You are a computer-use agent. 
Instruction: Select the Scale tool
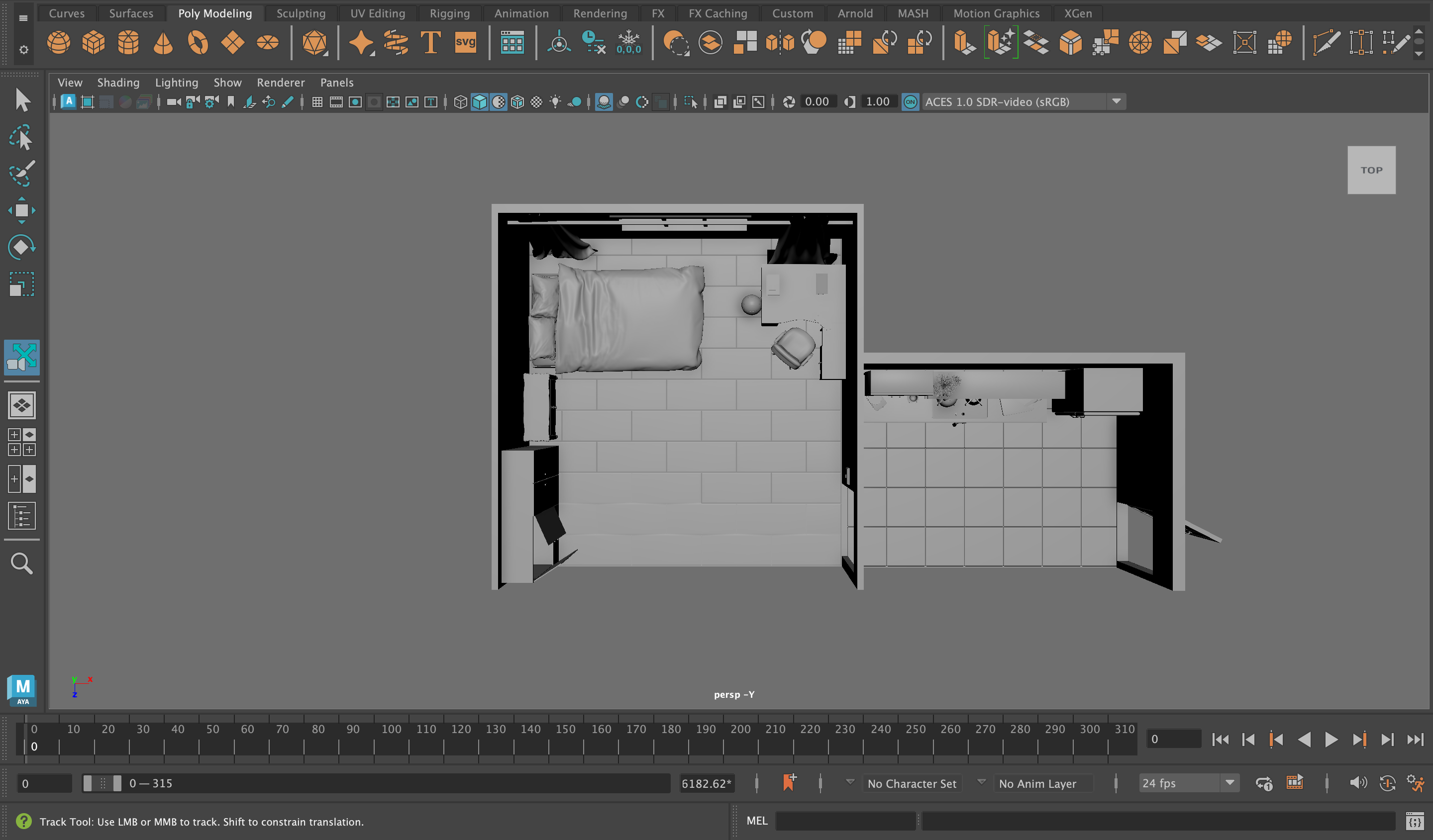[22, 284]
